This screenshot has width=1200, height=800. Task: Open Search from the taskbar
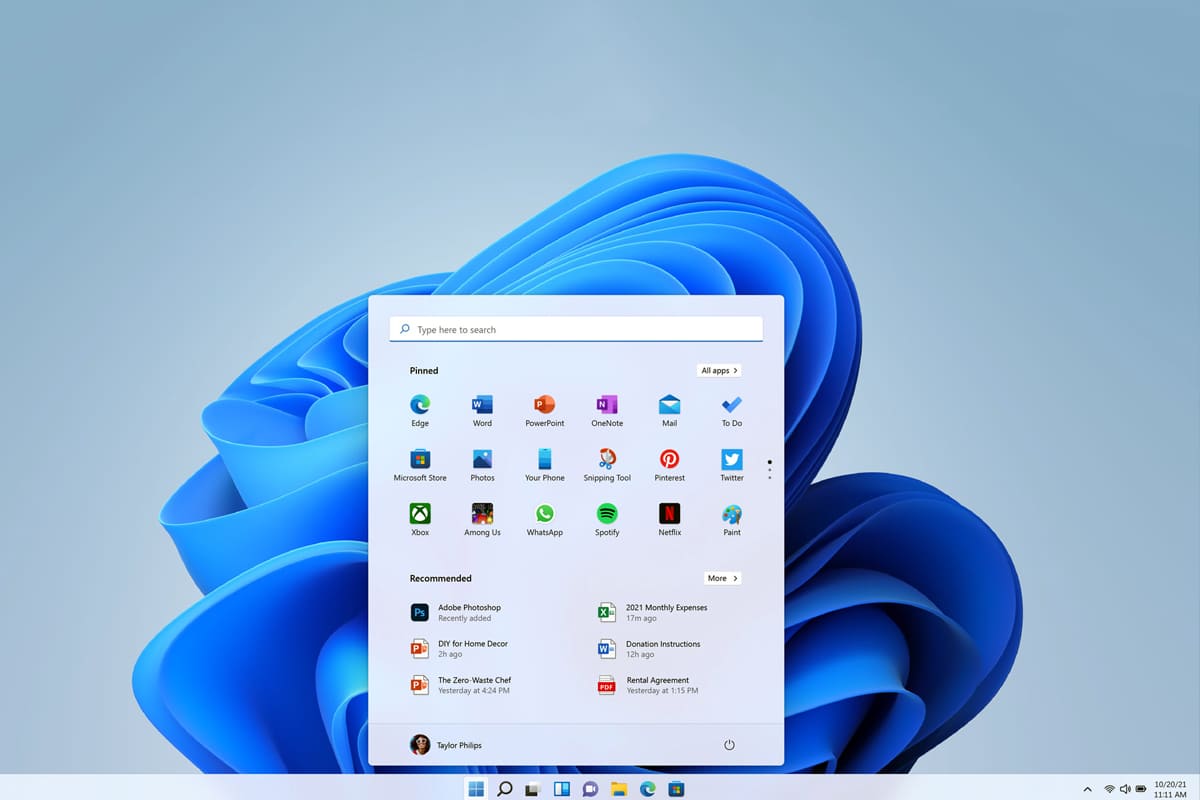(x=505, y=788)
